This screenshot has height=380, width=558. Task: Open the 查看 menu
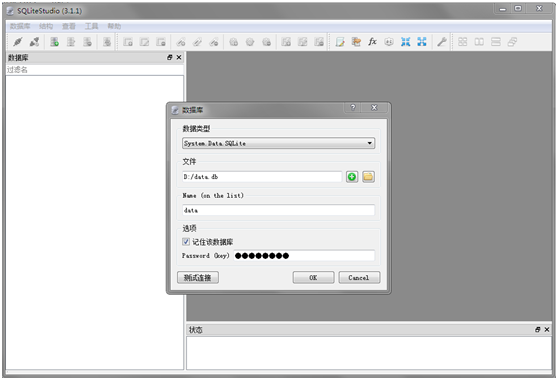(x=69, y=26)
